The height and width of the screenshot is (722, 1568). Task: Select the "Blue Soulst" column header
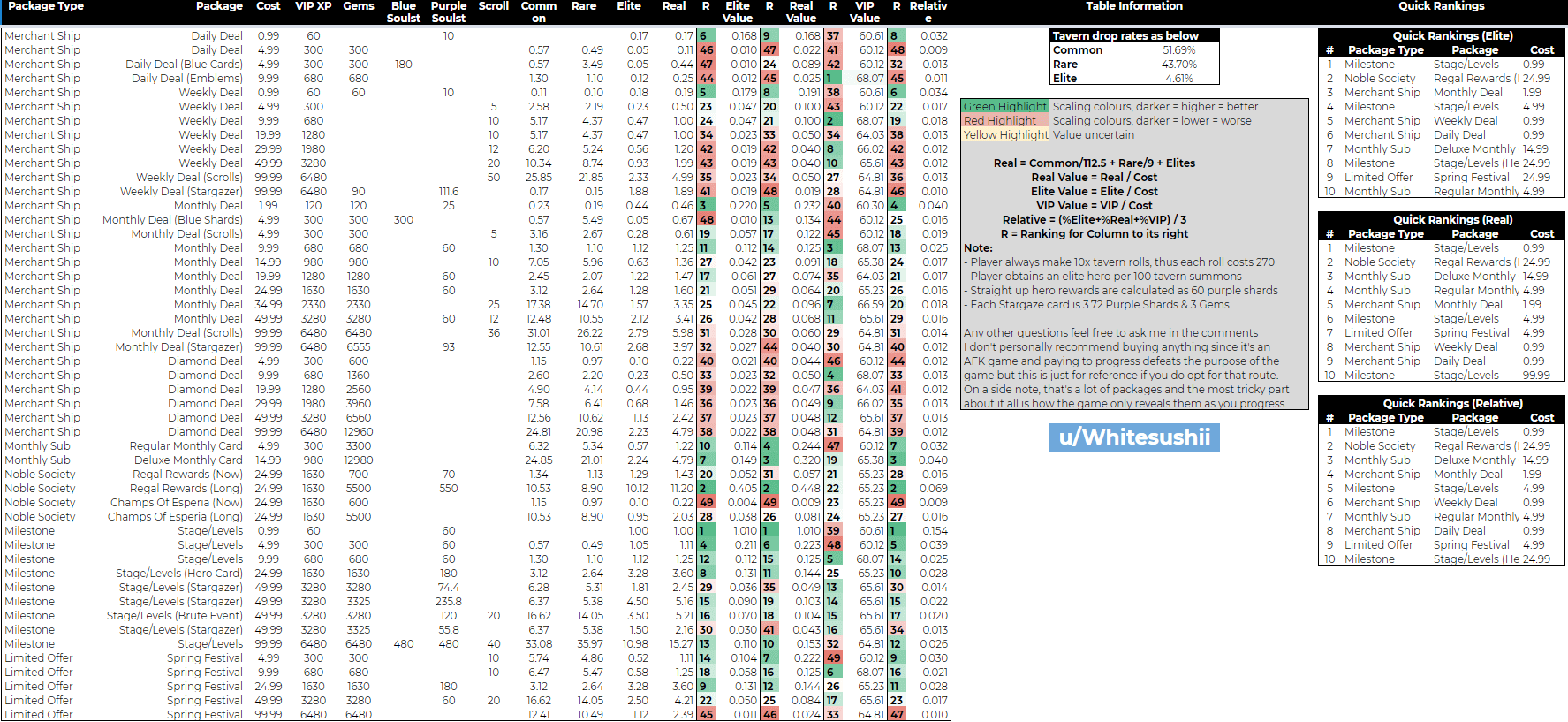pyautogui.click(x=404, y=11)
